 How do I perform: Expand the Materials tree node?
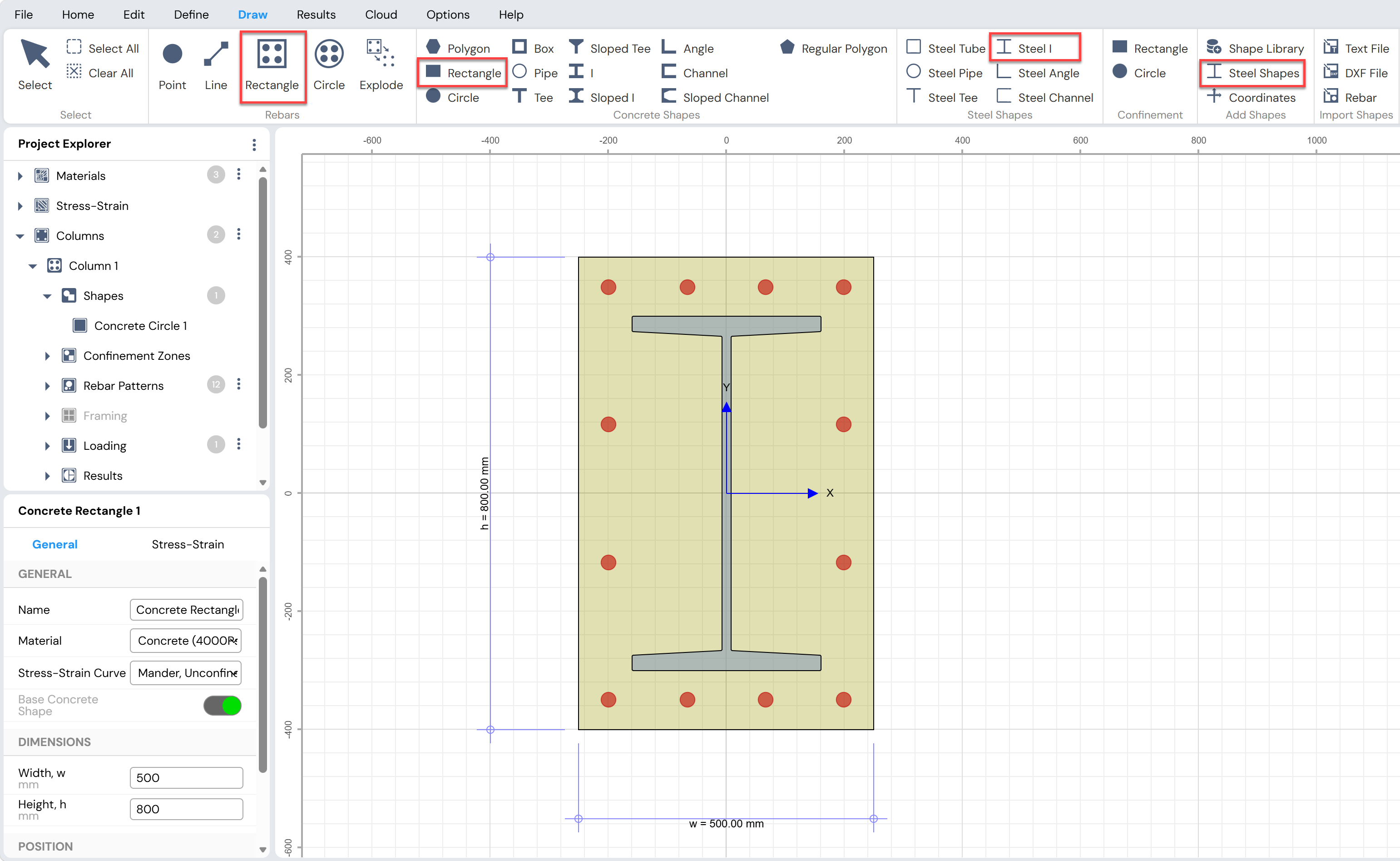tap(20, 176)
